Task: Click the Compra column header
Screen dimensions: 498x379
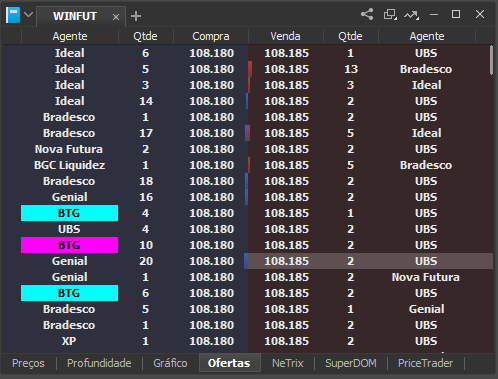Action: (211, 36)
